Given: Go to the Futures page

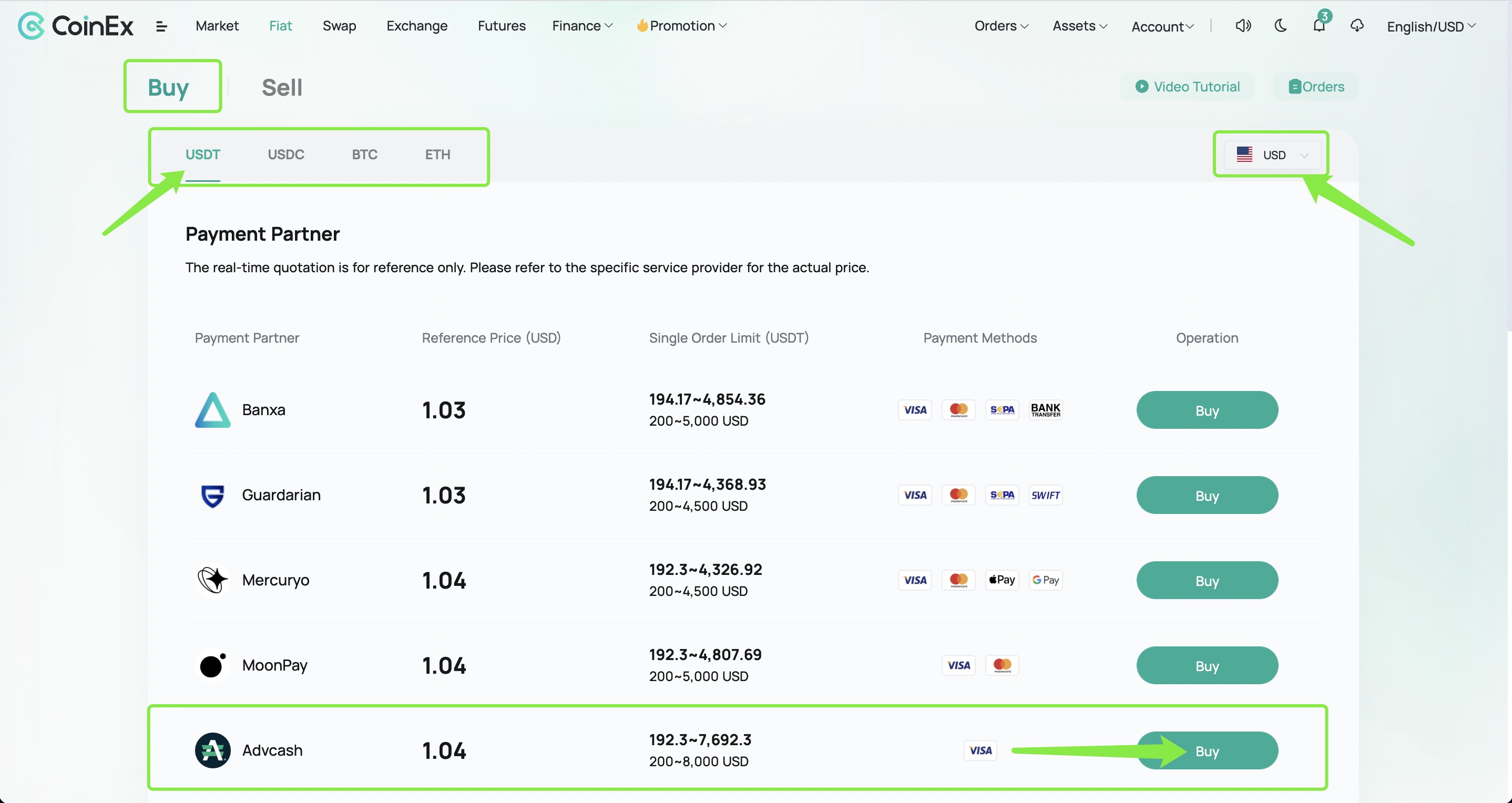Looking at the screenshot, I should click(501, 26).
